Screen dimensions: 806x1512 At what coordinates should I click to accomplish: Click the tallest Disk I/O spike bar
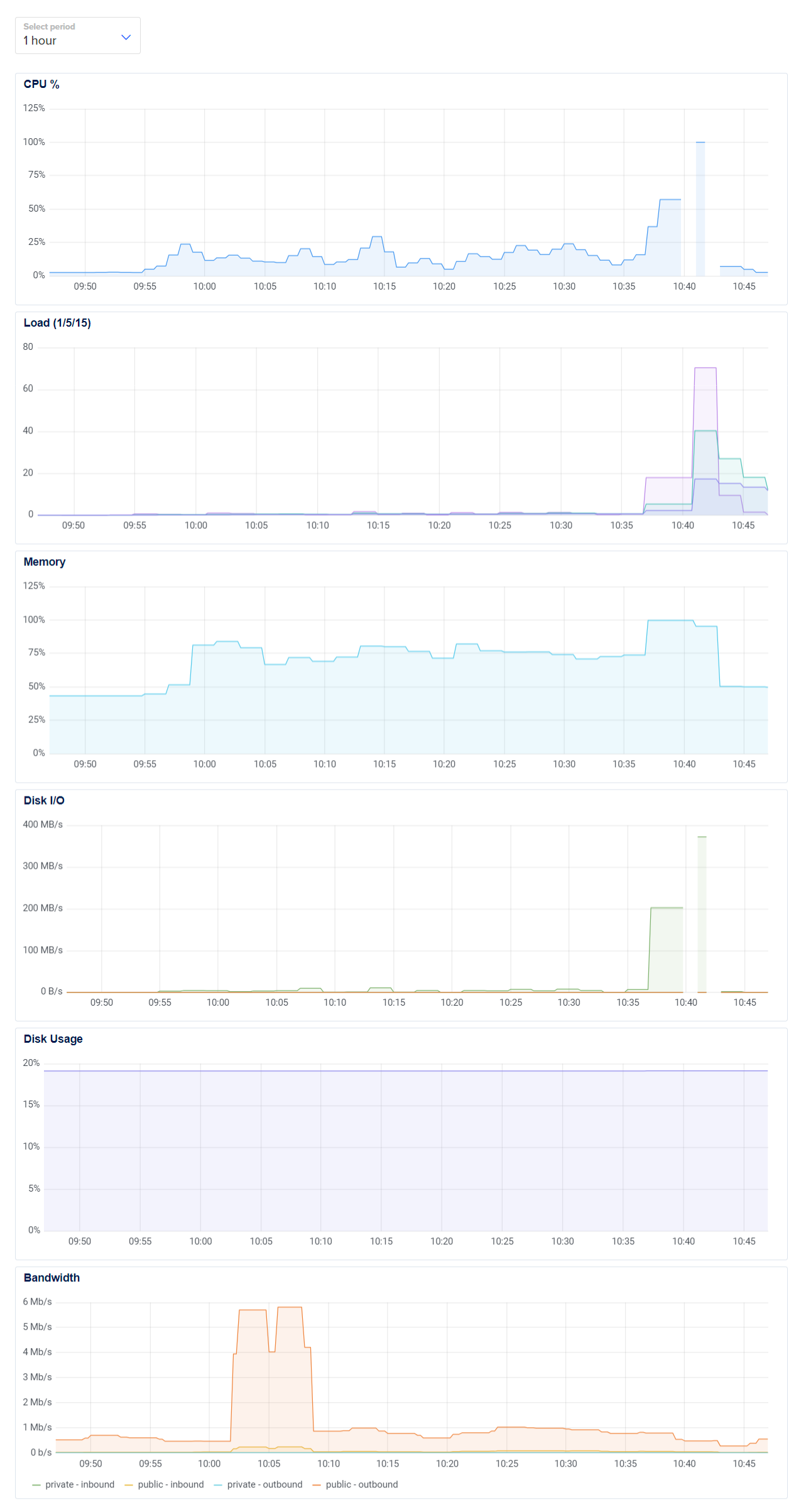702,911
